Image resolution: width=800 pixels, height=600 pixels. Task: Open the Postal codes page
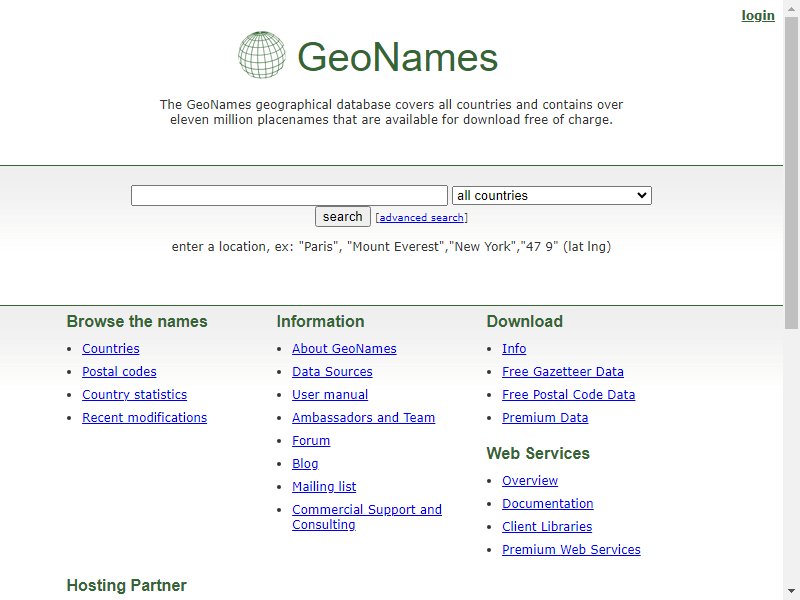pyautogui.click(x=119, y=371)
